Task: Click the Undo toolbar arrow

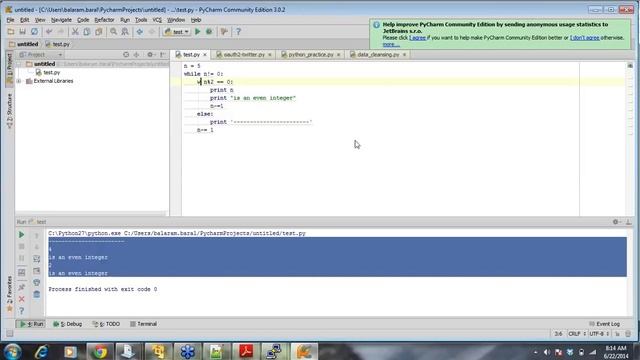Action: [49, 32]
